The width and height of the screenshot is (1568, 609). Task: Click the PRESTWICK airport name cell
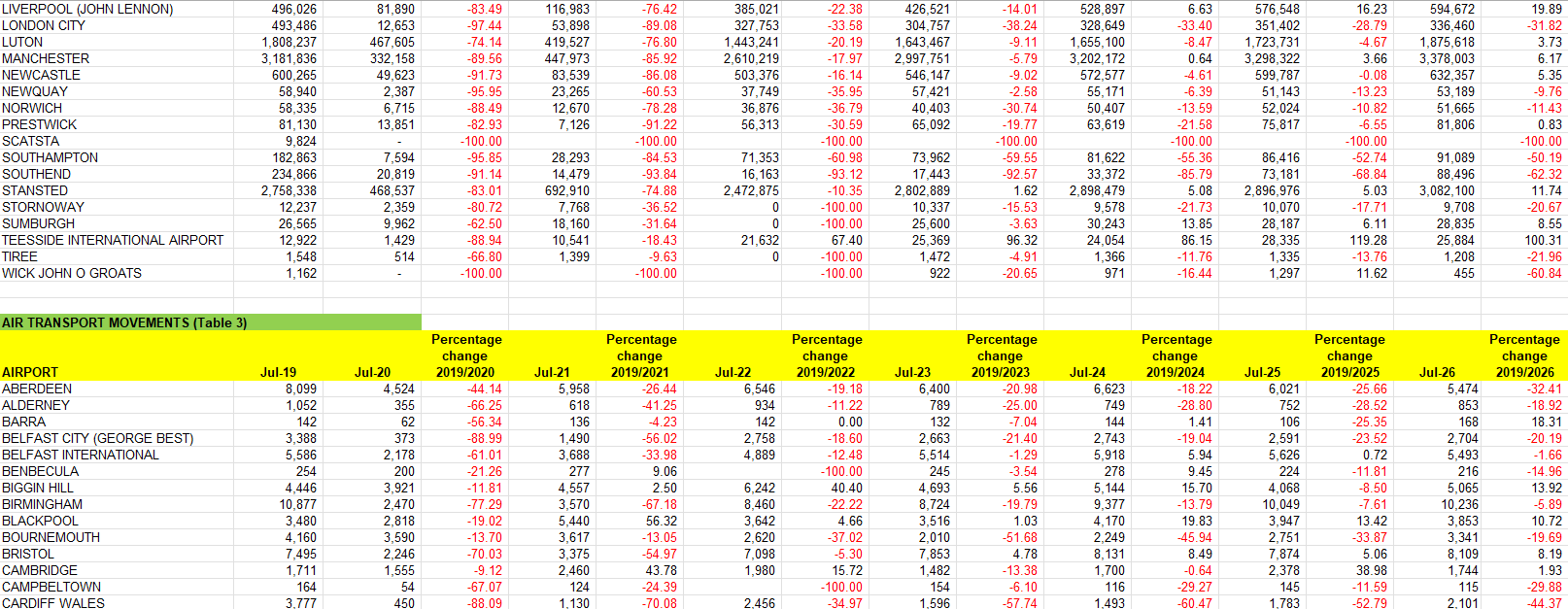[39, 124]
